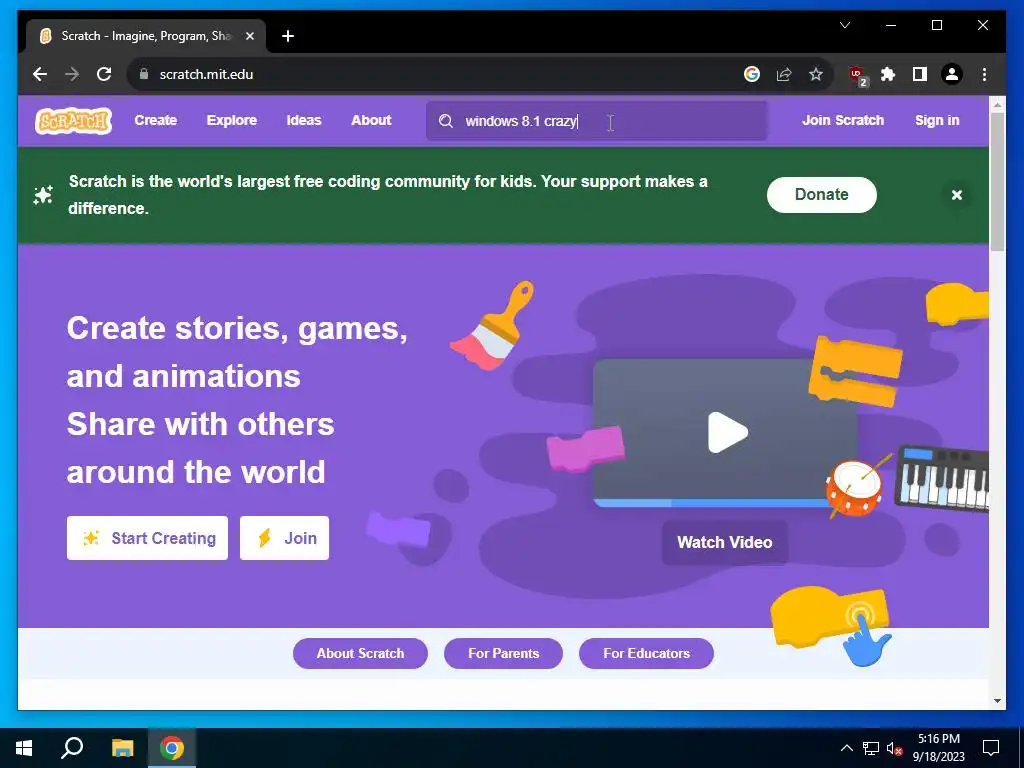Click the browser forward arrow
1024x768 pixels.
click(72, 74)
